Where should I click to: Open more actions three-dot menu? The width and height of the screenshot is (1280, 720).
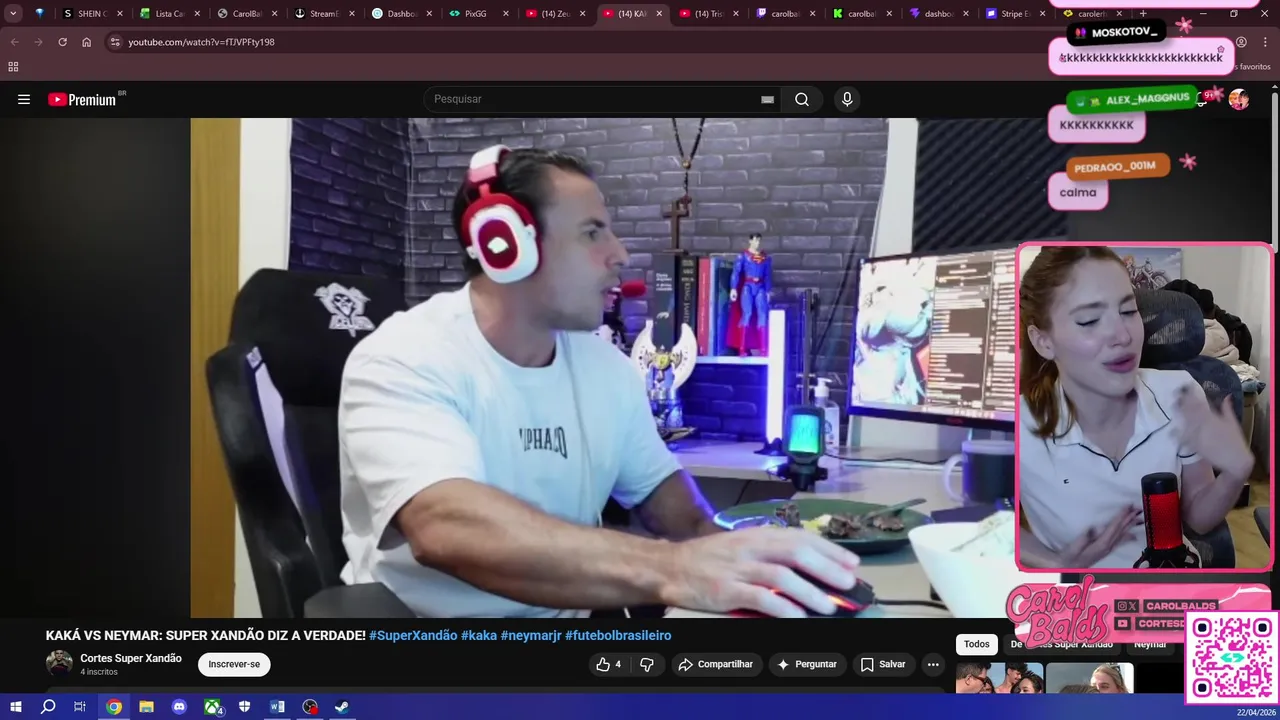pos(933,664)
